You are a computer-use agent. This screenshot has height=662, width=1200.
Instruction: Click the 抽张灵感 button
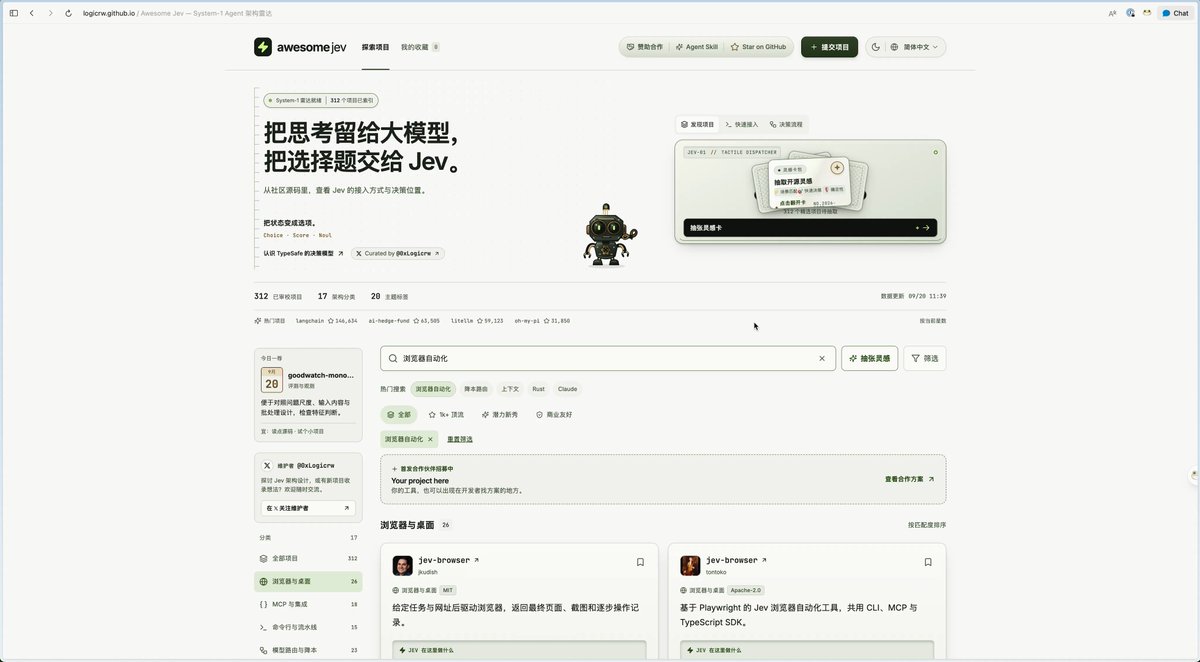[870, 358]
